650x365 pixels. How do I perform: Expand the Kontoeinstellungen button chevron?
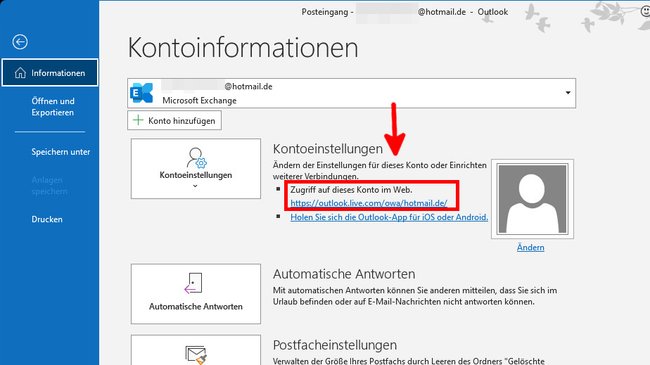(x=195, y=186)
